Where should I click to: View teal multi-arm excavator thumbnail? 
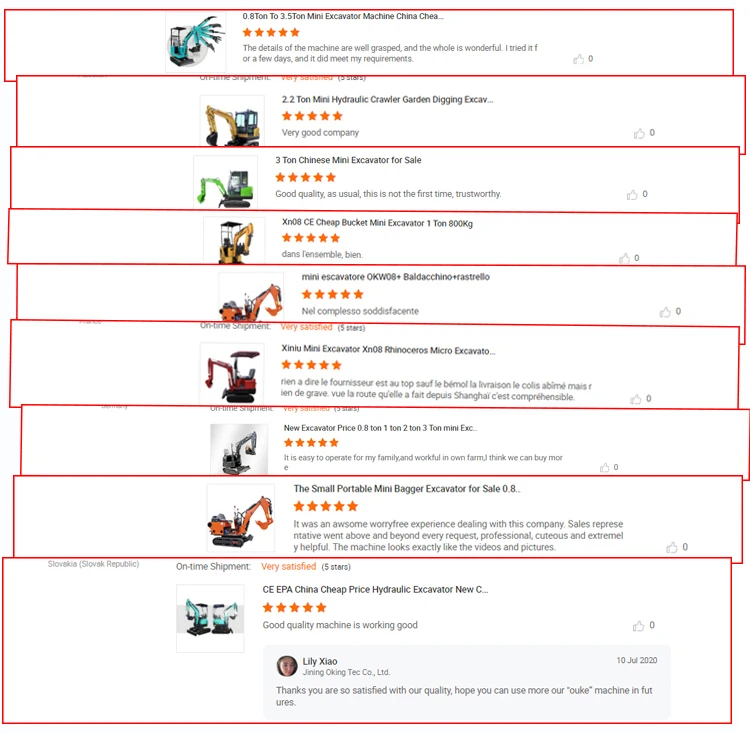pos(196,43)
